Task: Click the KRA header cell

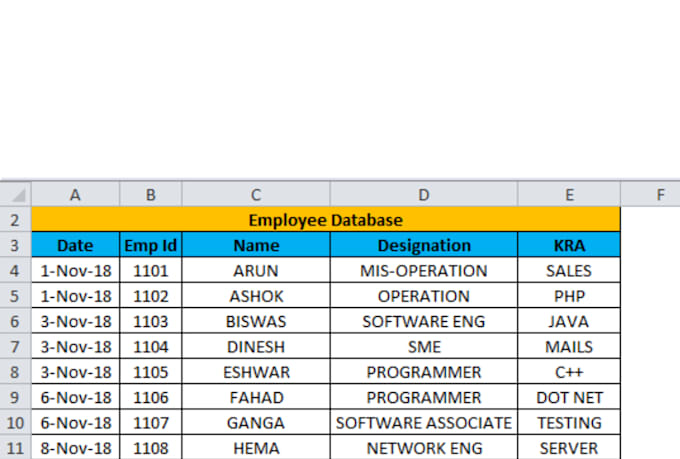Action: [x=569, y=245]
